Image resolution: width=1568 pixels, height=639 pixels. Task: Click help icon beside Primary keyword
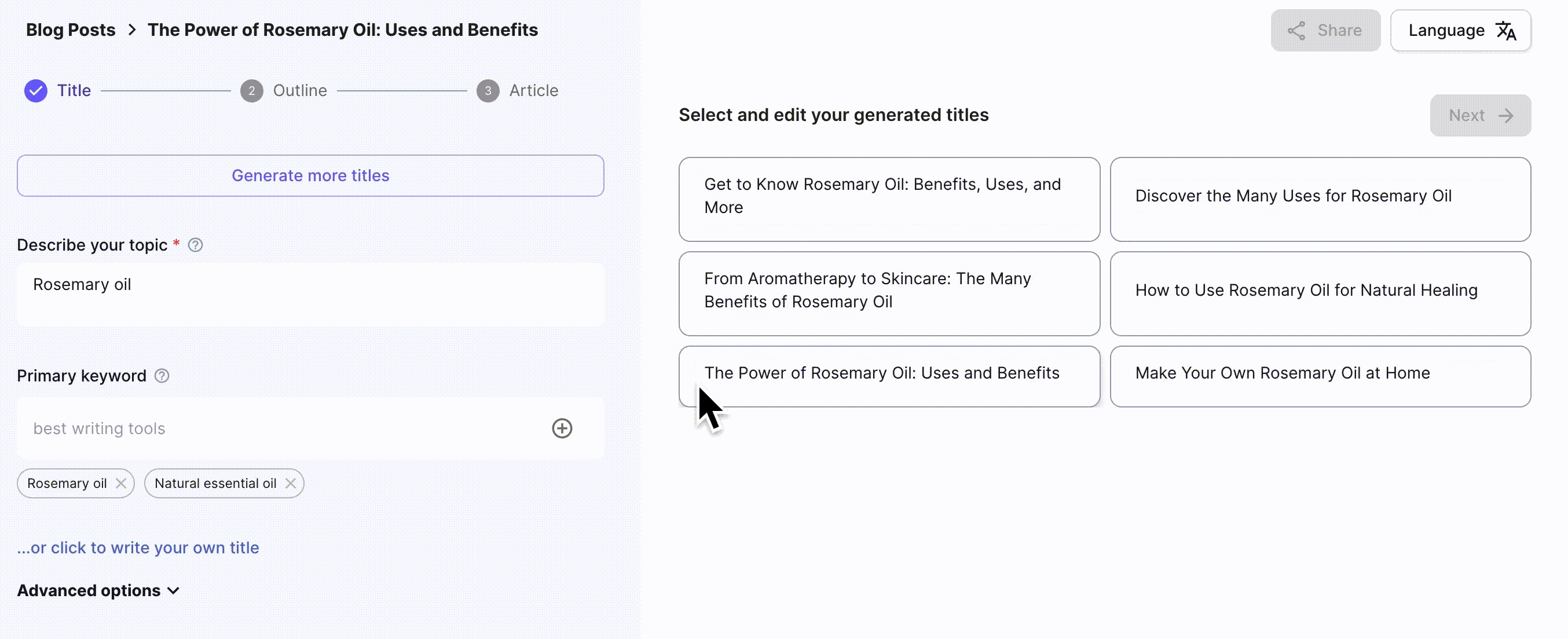click(162, 376)
